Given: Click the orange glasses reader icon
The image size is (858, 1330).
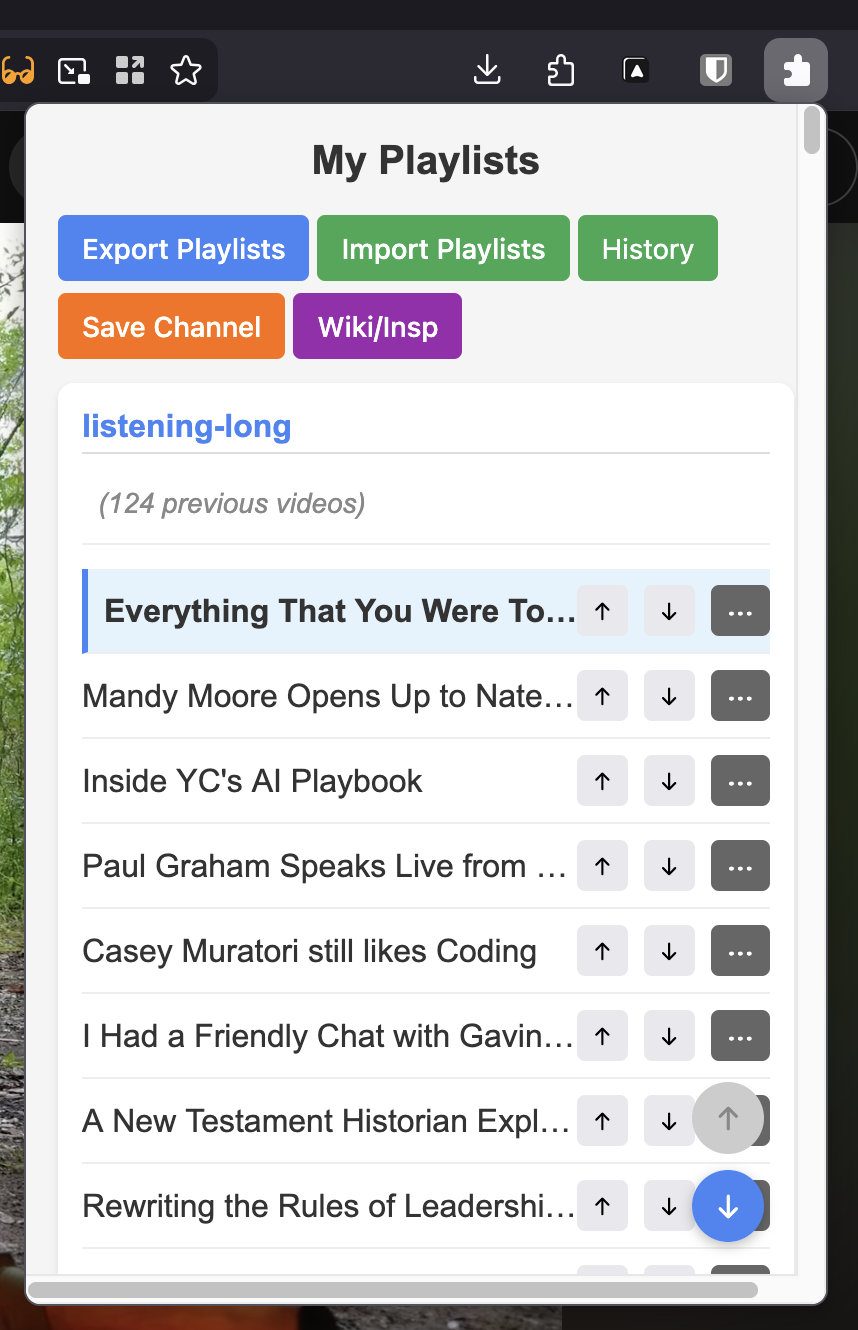Looking at the screenshot, I should 17,71.
